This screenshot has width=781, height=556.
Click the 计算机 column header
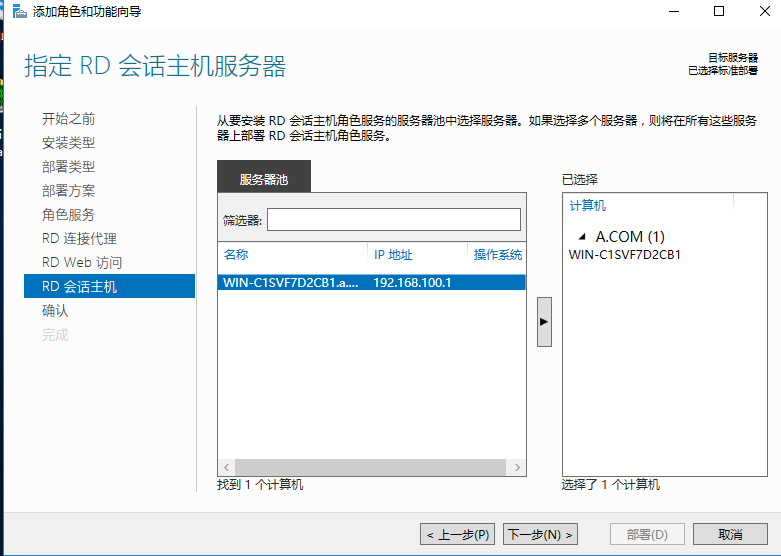(588, 205)
